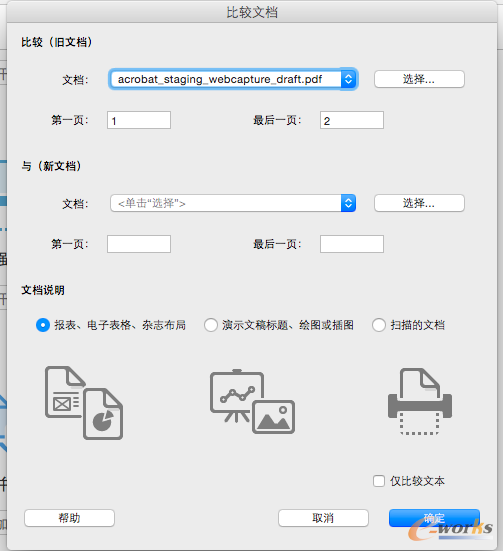This screenshot has height=551, width=503.
Task: Click the presentation and drawings illustration icon
Action: point(252,402)
